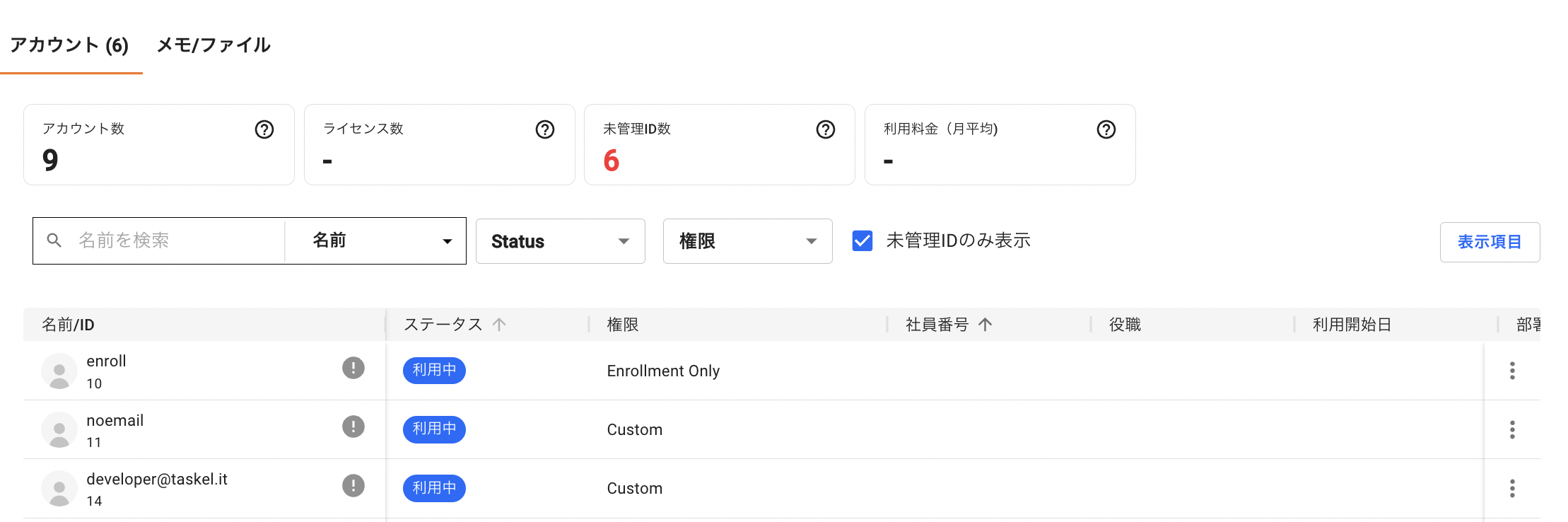Select the アカウント (6) tab

click(69, 45)
